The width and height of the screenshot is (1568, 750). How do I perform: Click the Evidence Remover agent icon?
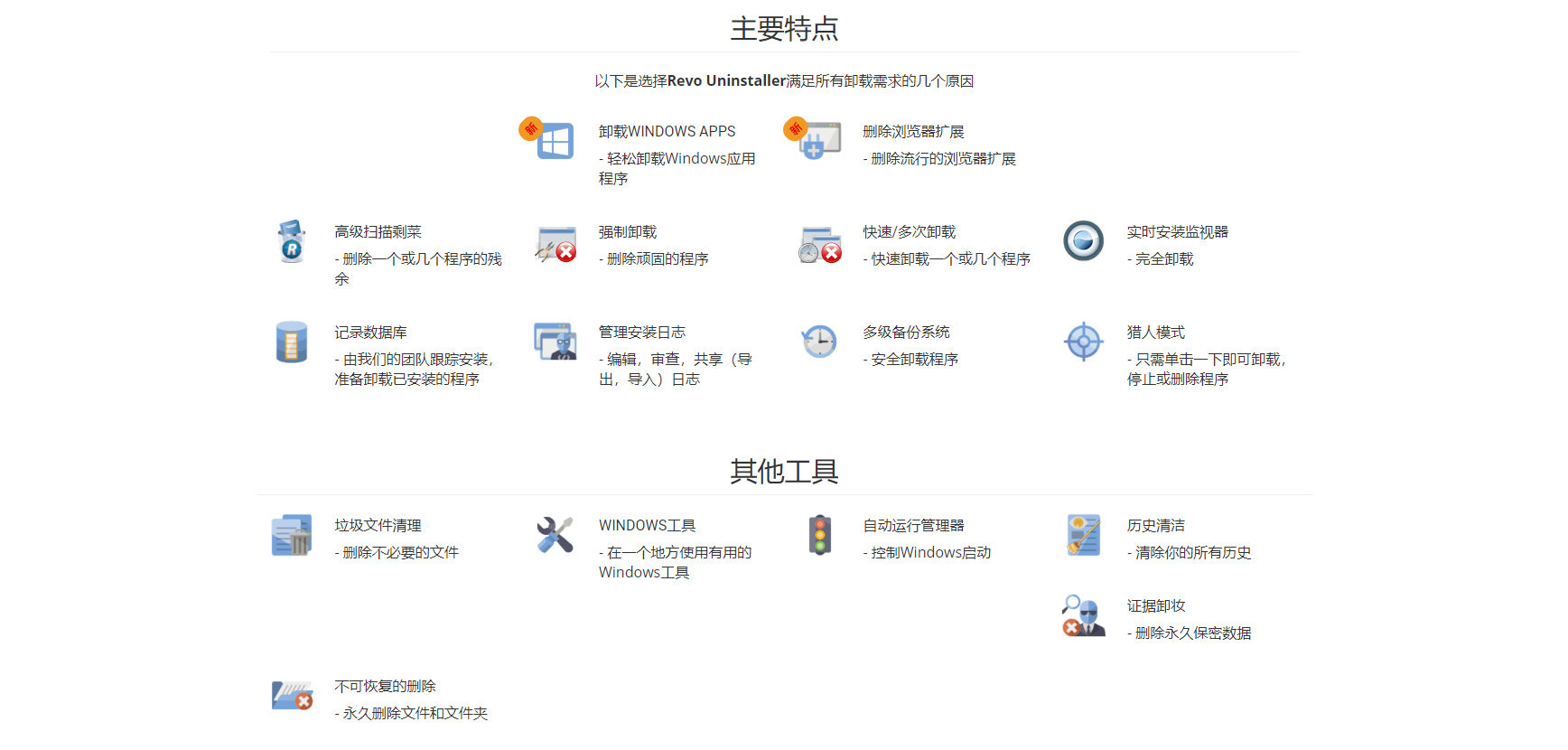point(1084,615)
